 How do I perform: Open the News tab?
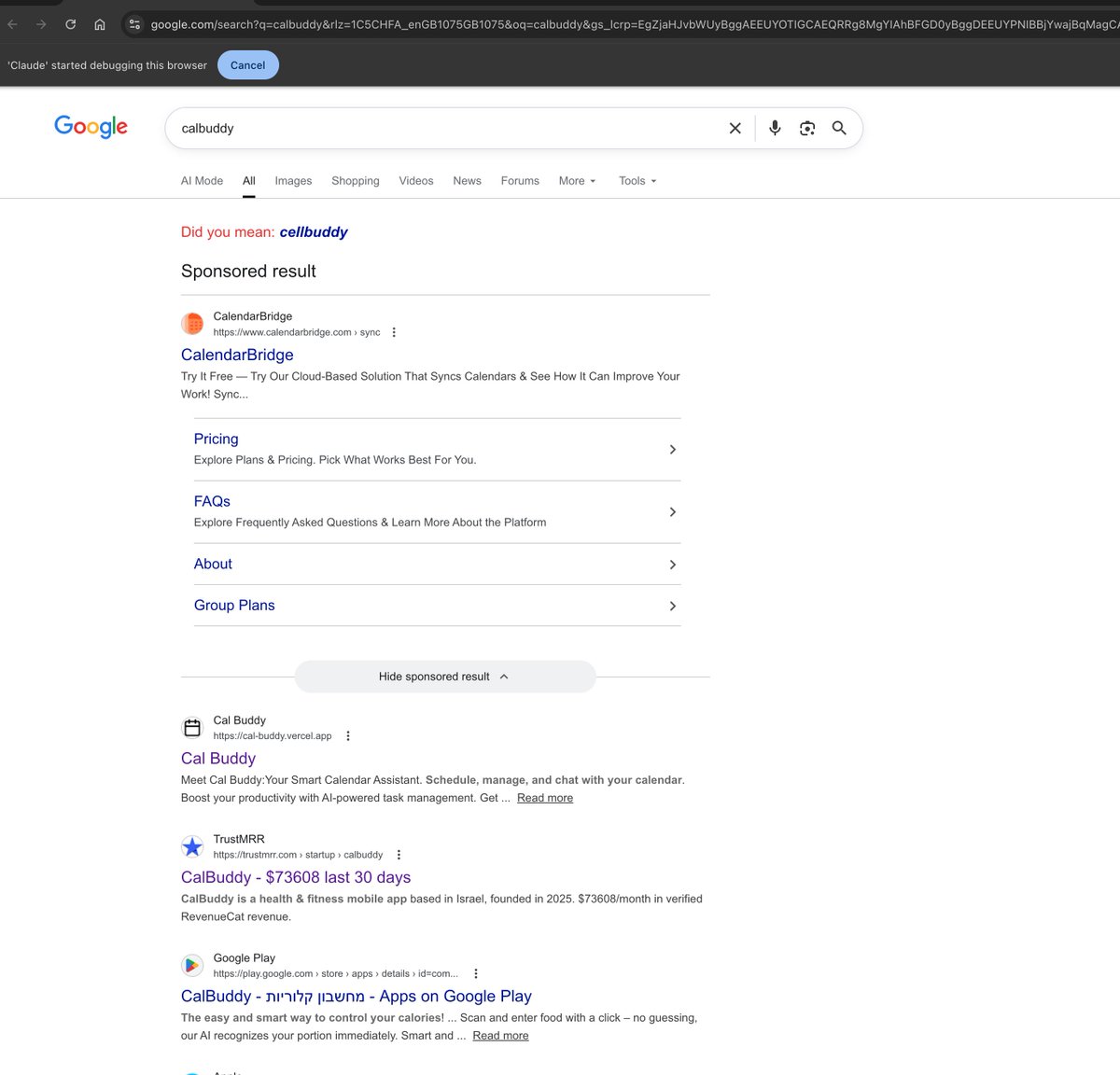[467, 181]
